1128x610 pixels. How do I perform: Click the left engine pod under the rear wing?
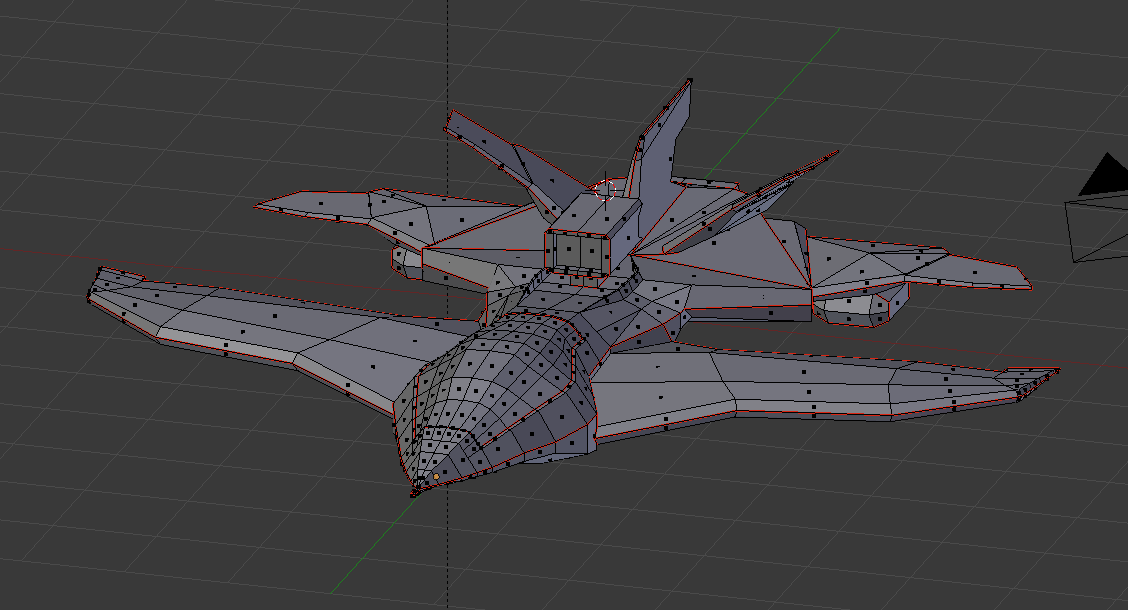pos(406,262)
